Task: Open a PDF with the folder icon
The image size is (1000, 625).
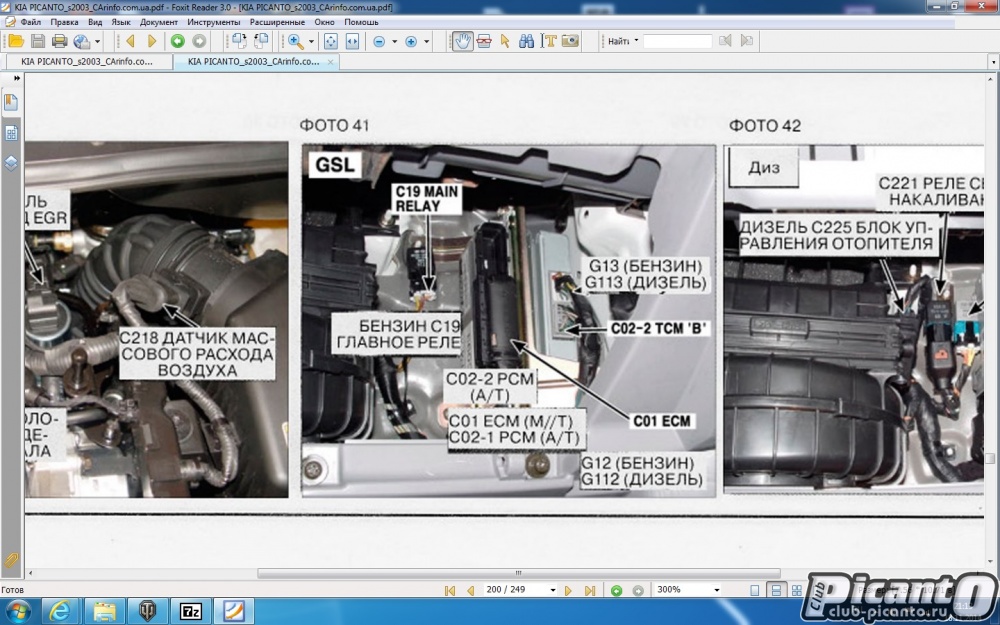Action: point(16,41)
